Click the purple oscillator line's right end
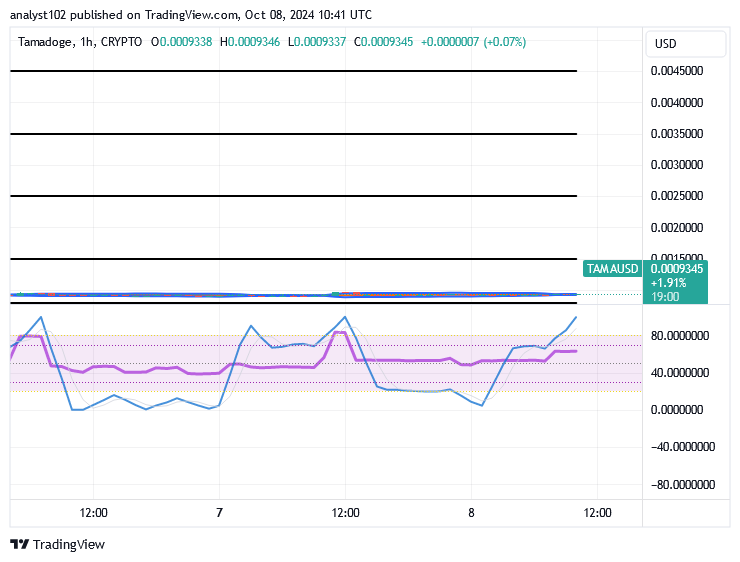 575,351
